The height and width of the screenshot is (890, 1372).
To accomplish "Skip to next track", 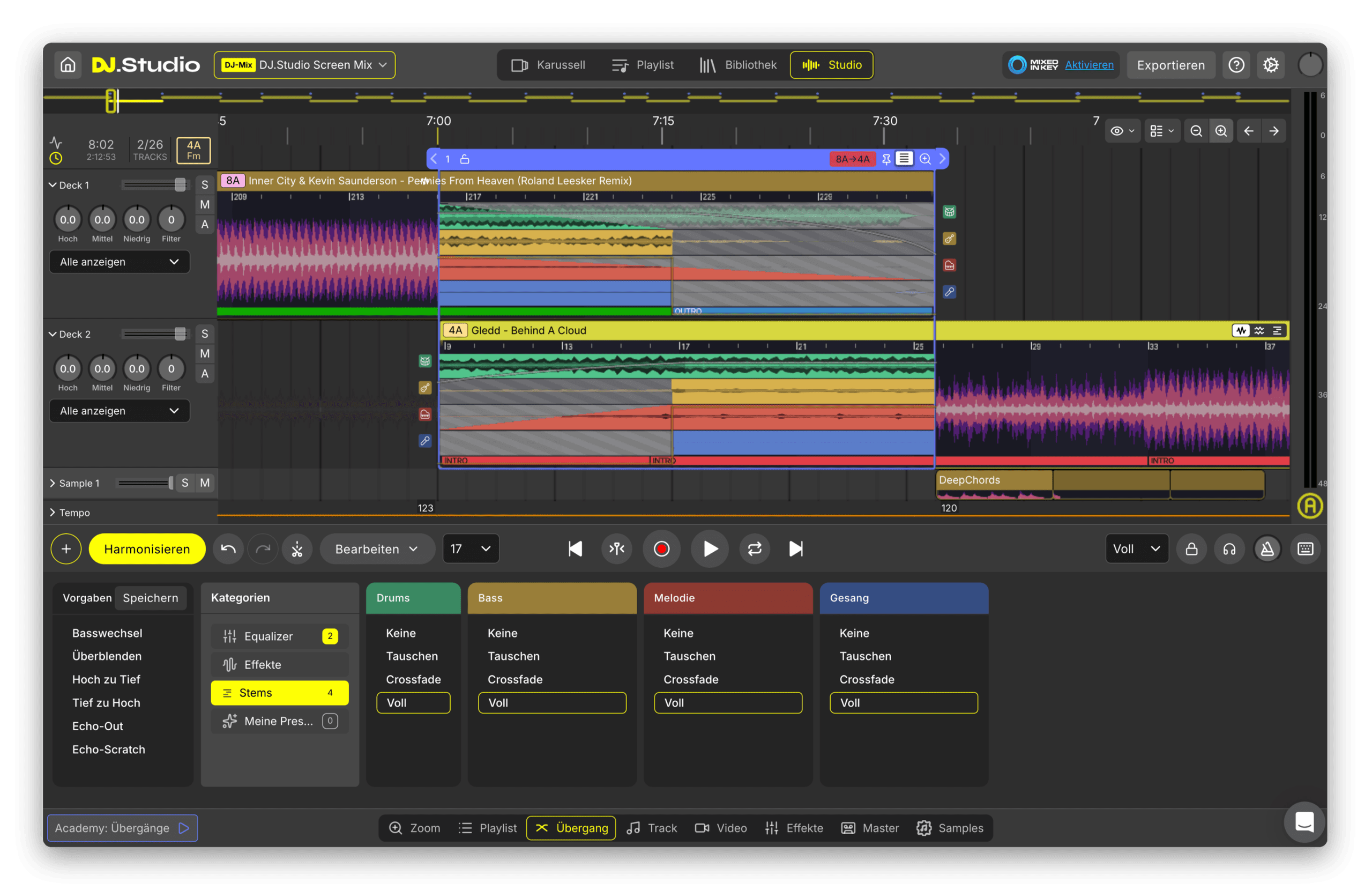I will click(796, 548).
